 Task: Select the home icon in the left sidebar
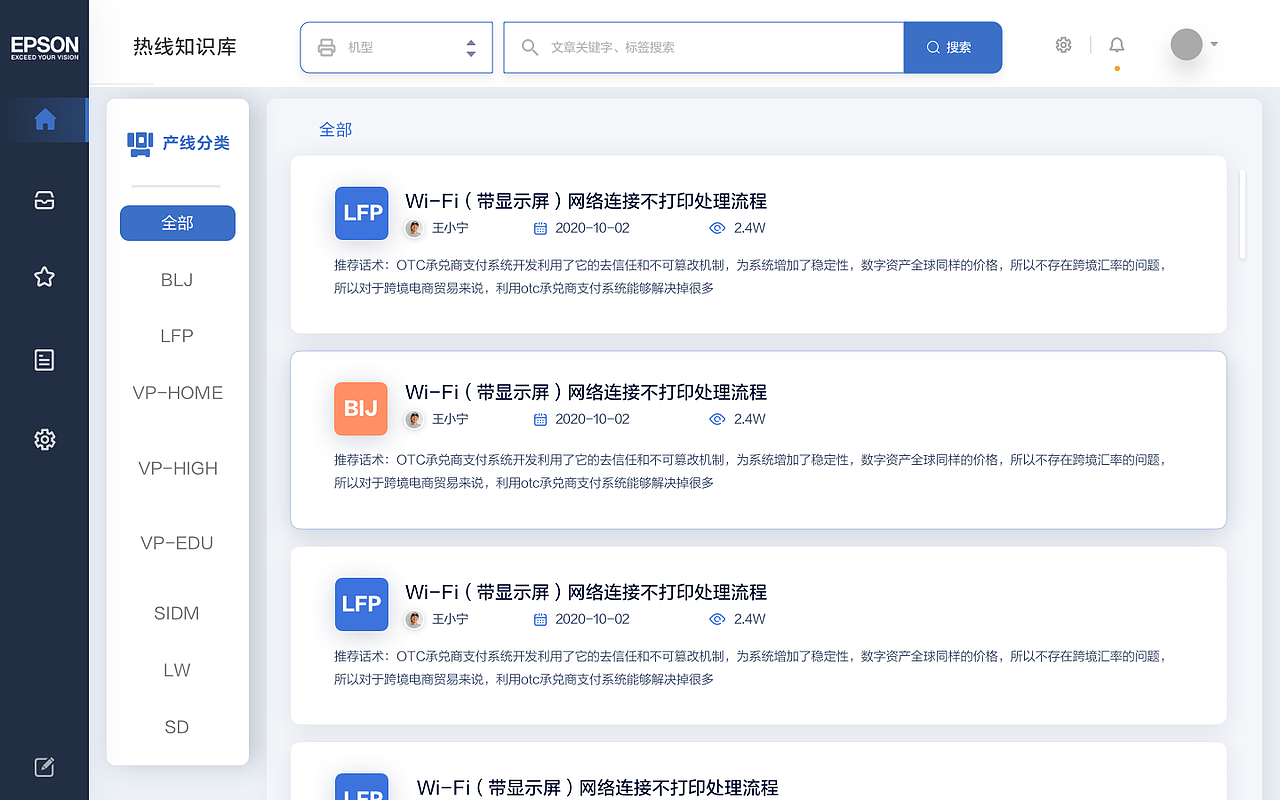pyautogui.click(x=44, y=119)
